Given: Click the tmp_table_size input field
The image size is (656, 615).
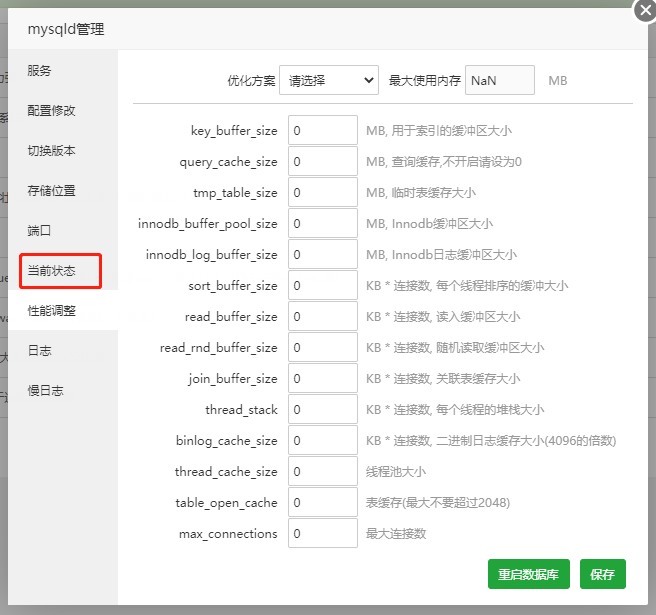Looking at the screenshot, I should coord(323,192).
